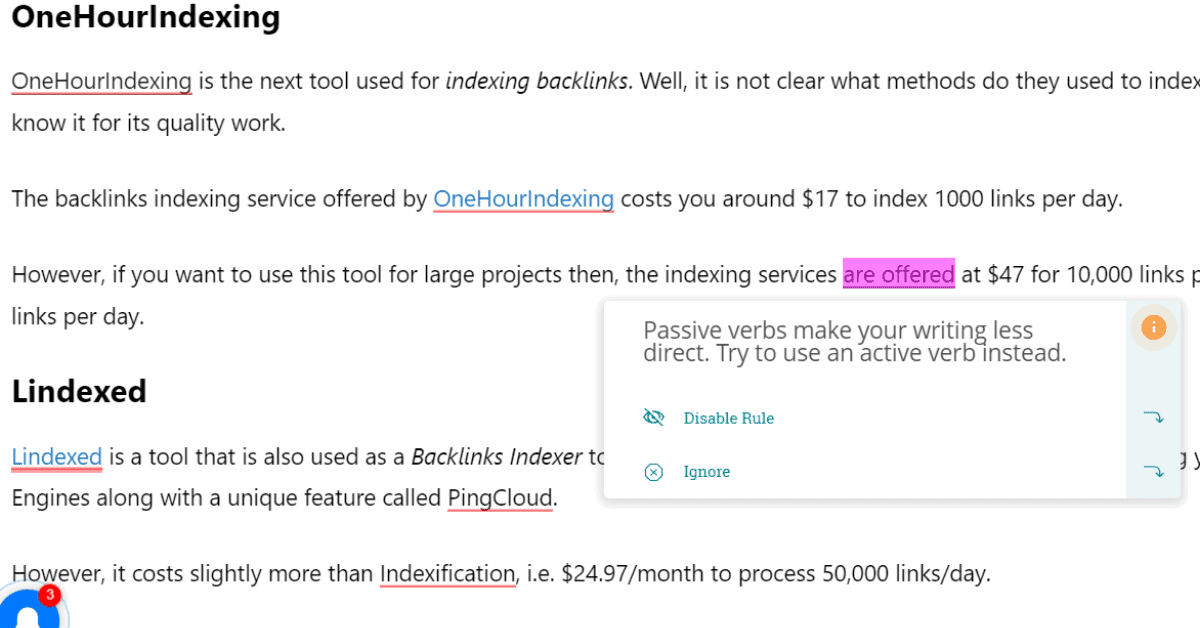Click the underlined word Indexification
Screen dimensions: 1200x628
[447, 574]
